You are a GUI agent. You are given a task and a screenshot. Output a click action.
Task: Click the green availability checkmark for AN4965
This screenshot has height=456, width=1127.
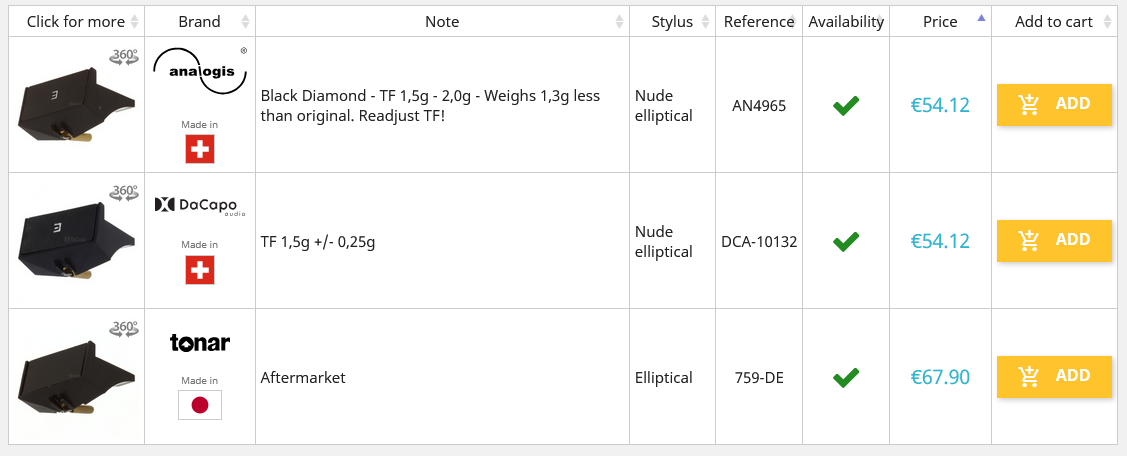[846, 105]
